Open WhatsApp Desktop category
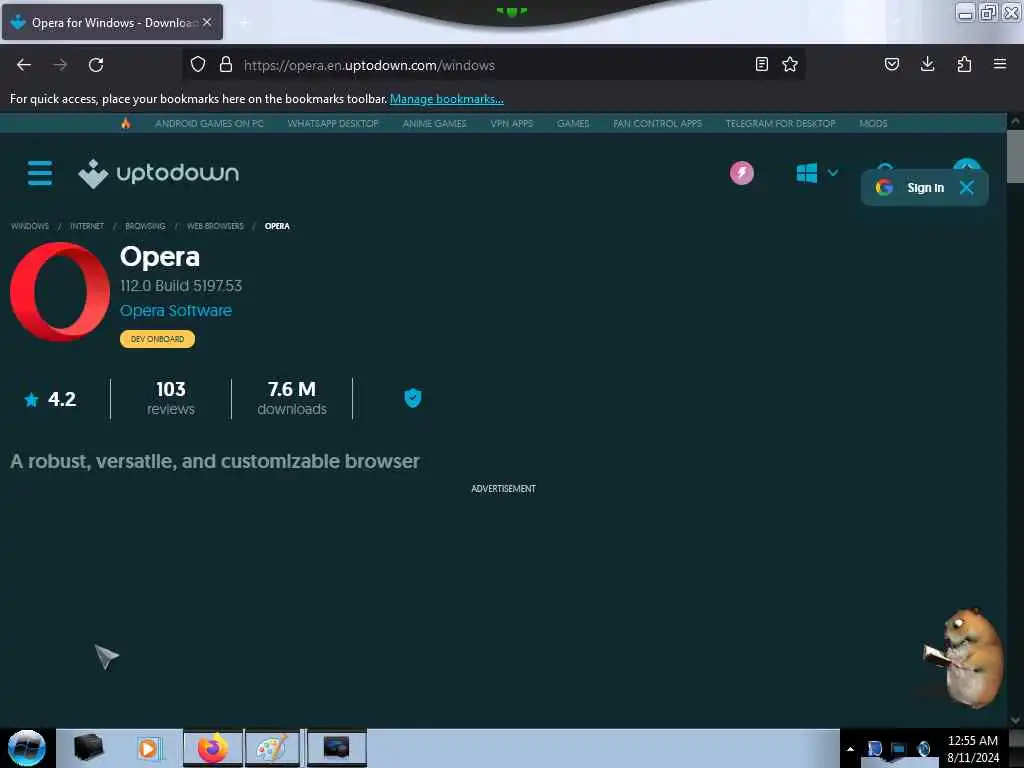This screenshot has width=1024, height=768. [333, 123]
